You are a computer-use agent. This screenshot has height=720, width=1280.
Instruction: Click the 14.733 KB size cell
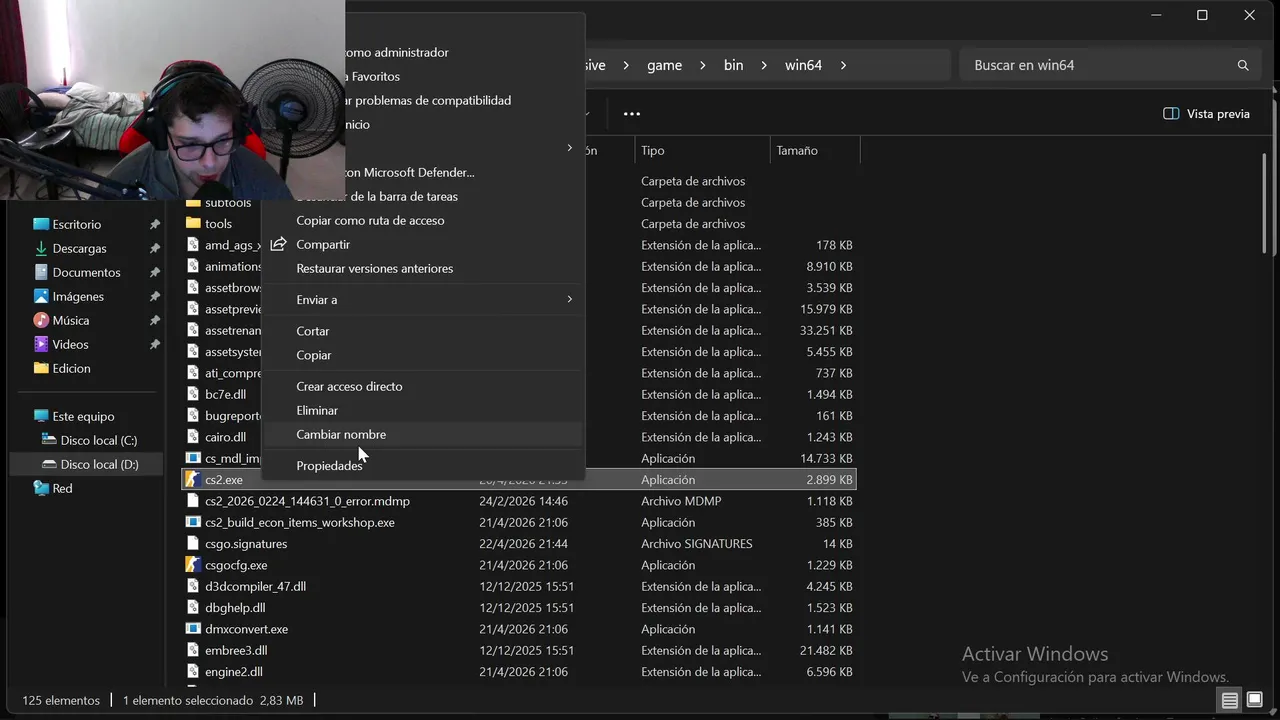click(826, 458)
